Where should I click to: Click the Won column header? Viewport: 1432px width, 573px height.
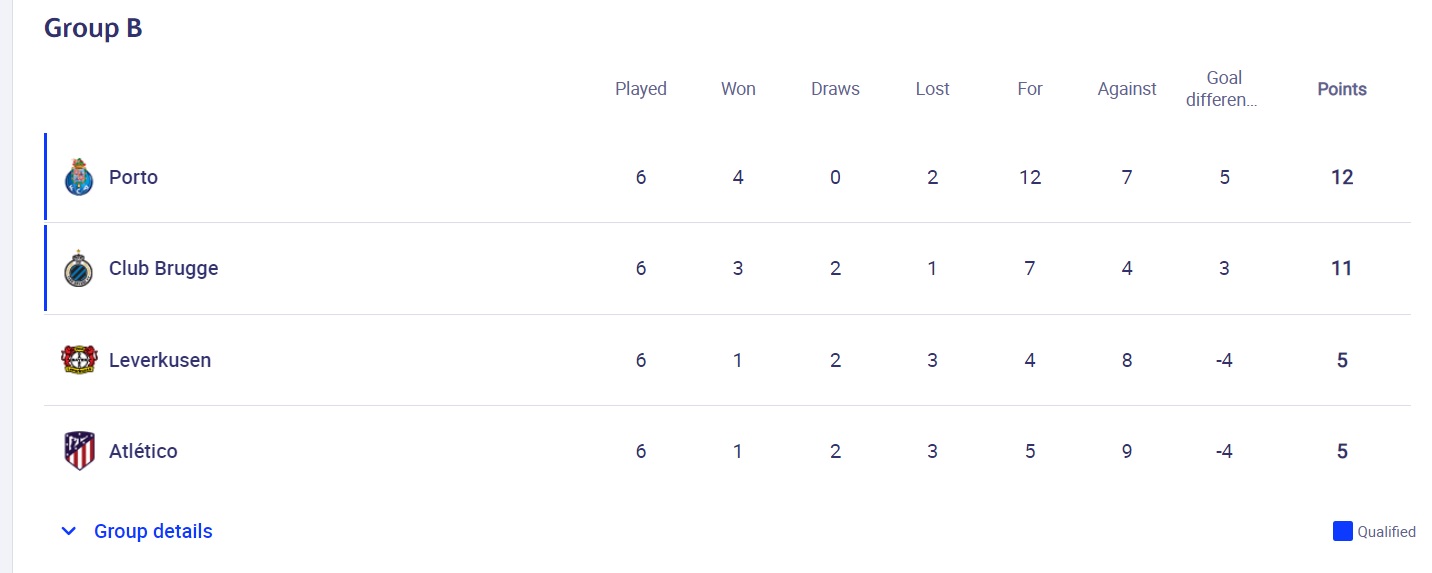coord(738,89)
